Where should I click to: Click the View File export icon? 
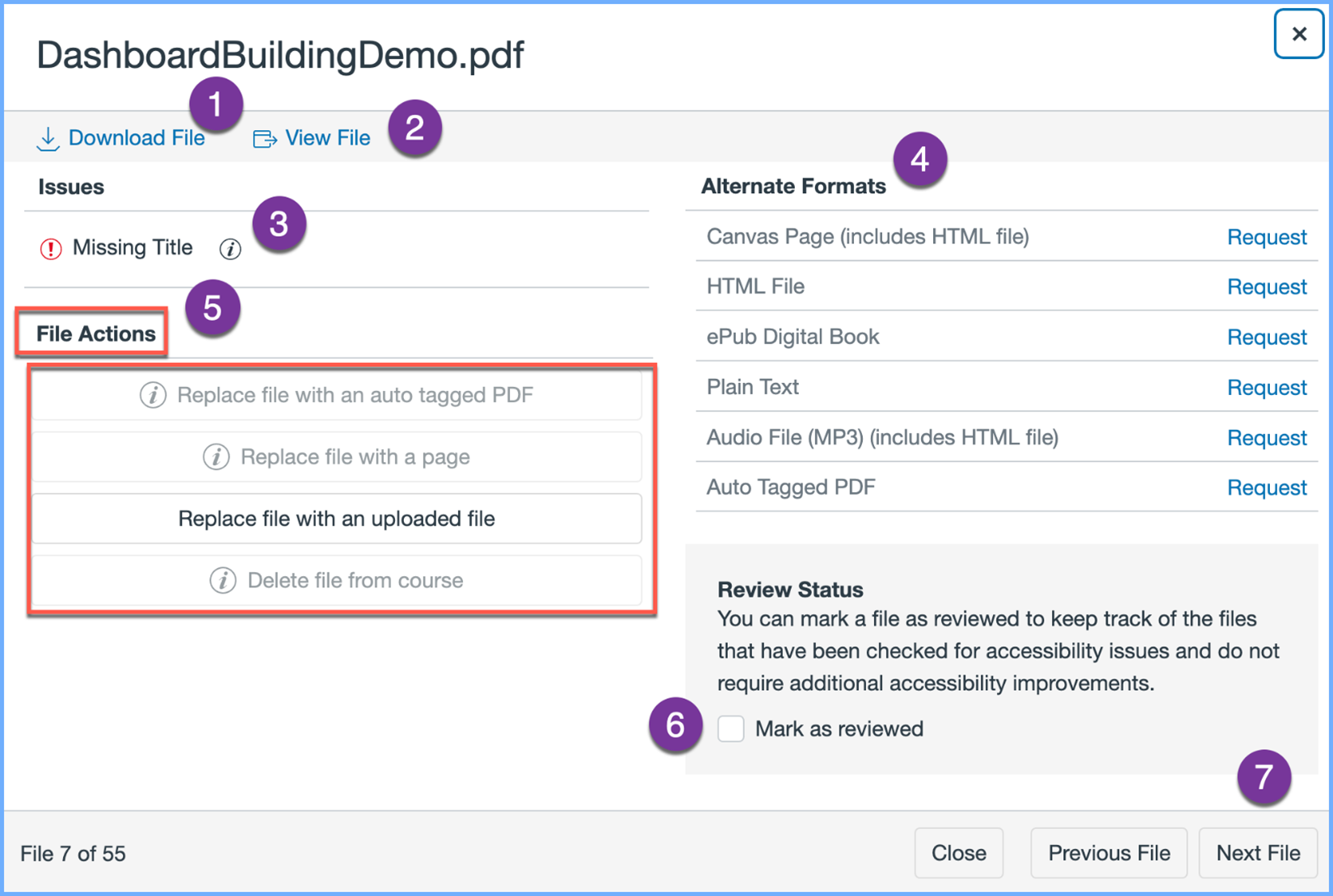click(265, 139)
